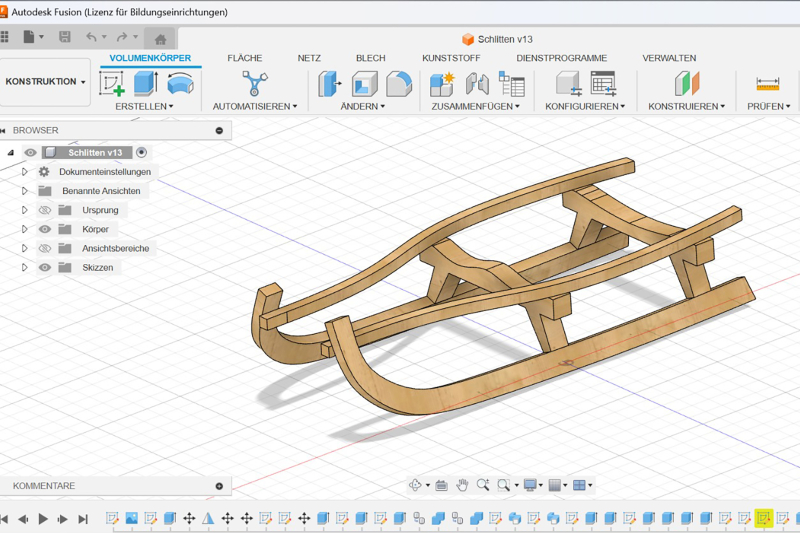This screenshot has width=800, height=533.
Task: Select the Revolve tool
Action: point(181,84)
